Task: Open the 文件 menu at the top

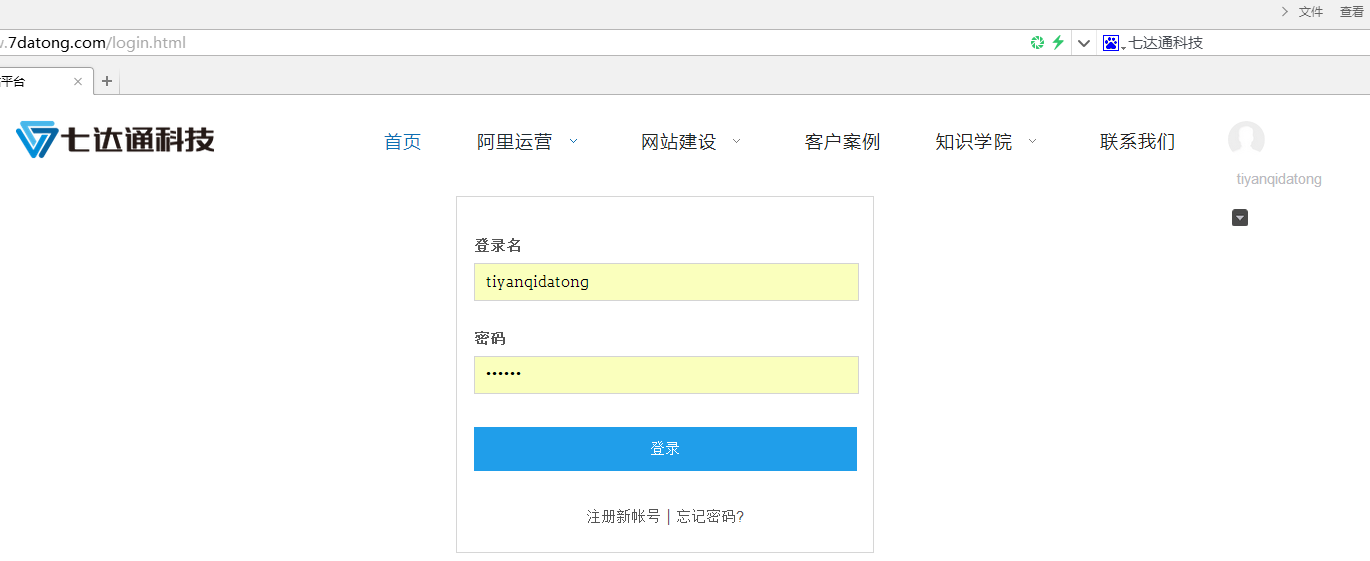Action: tap(1311, 12)
